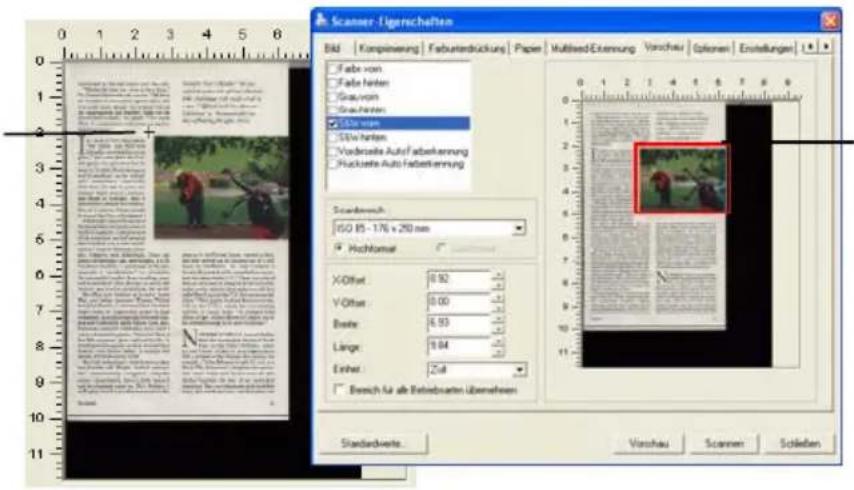Click the 'Vorschau' button at the bottom
The image size is (854, 490).
pos(648,443)
